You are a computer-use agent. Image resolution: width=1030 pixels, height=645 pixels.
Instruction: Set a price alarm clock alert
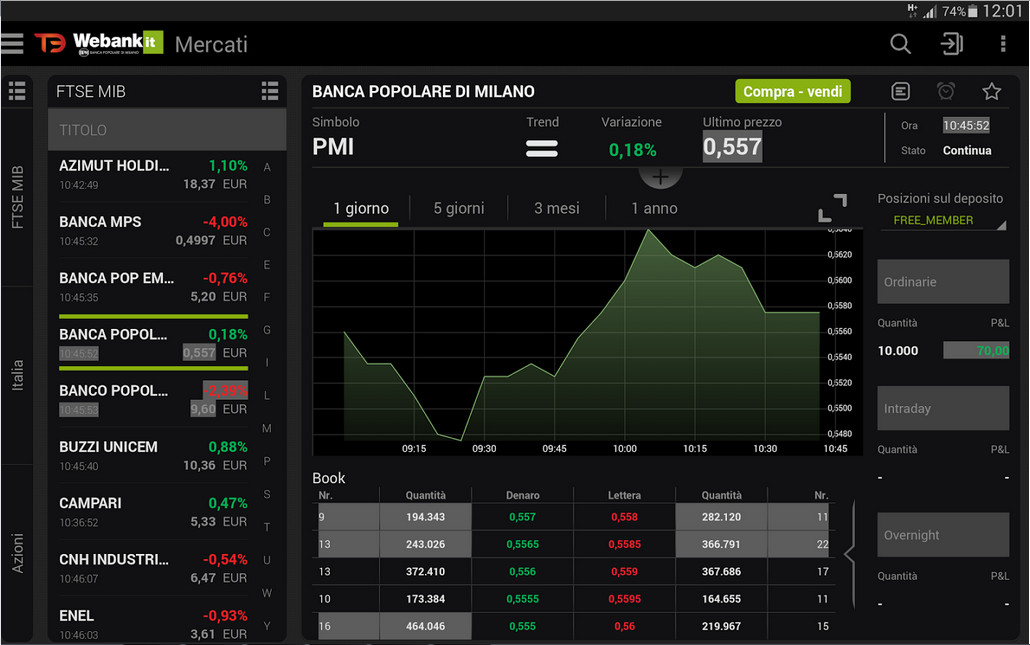point(946,91)
